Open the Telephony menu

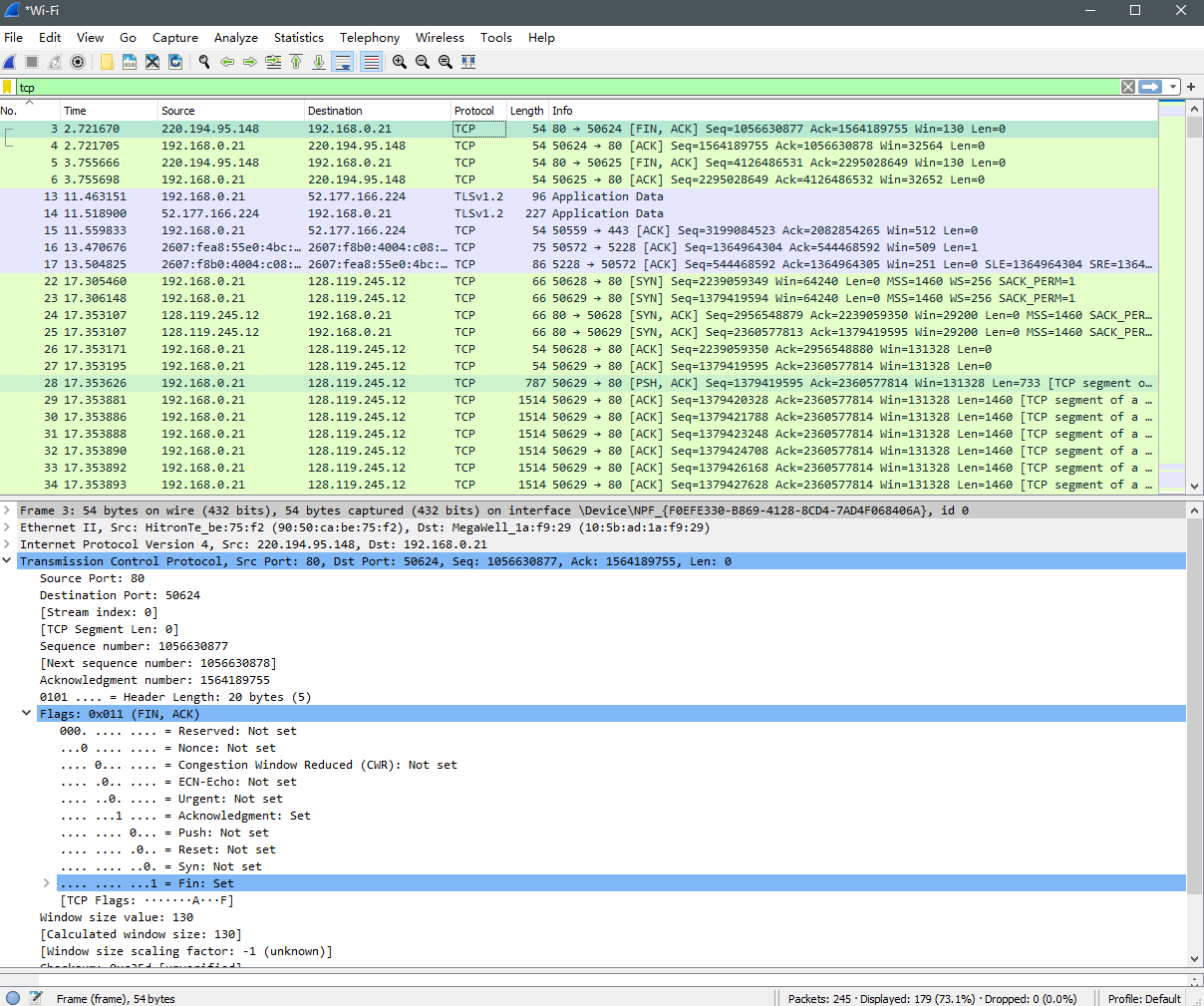tap(369, 37)
